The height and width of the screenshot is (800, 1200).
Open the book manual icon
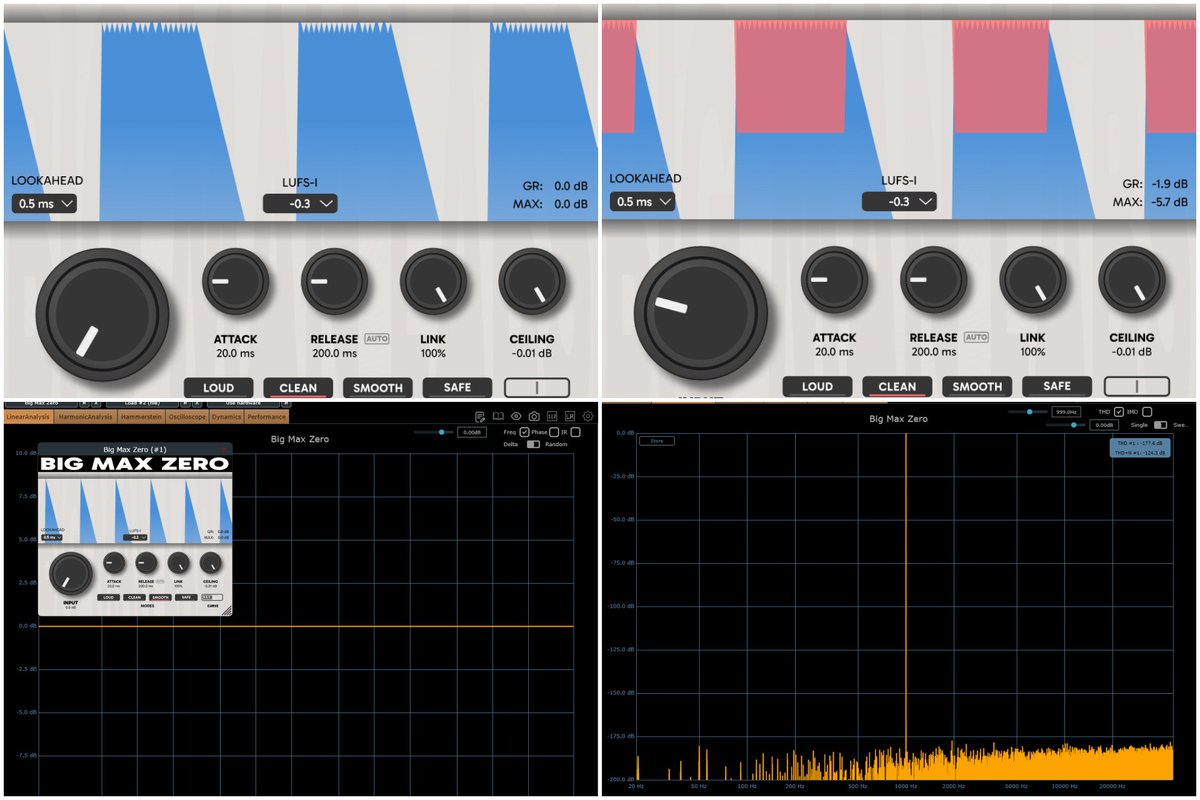click(x=498, y=416)
